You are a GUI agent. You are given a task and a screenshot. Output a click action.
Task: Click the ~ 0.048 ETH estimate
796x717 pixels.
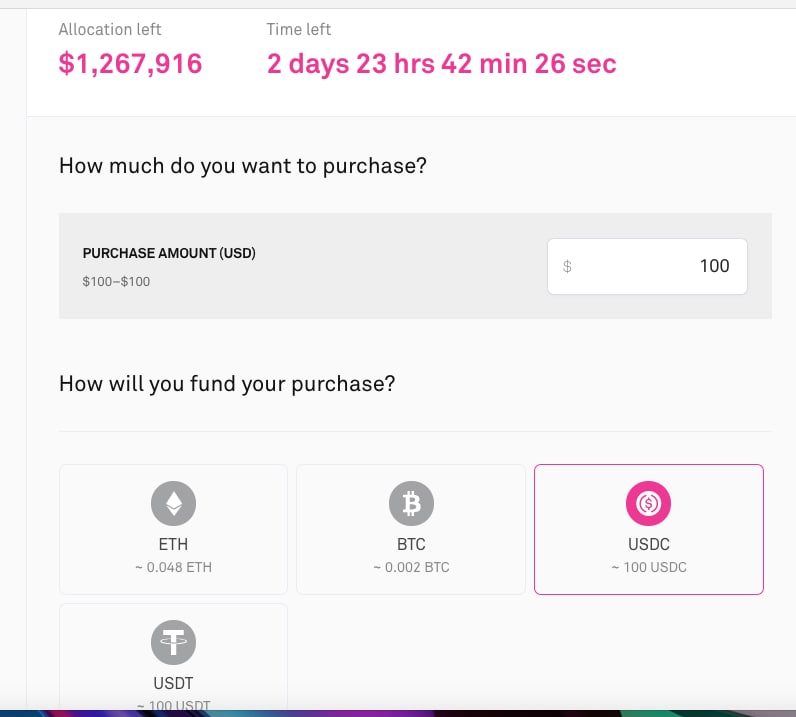[174, 567]
